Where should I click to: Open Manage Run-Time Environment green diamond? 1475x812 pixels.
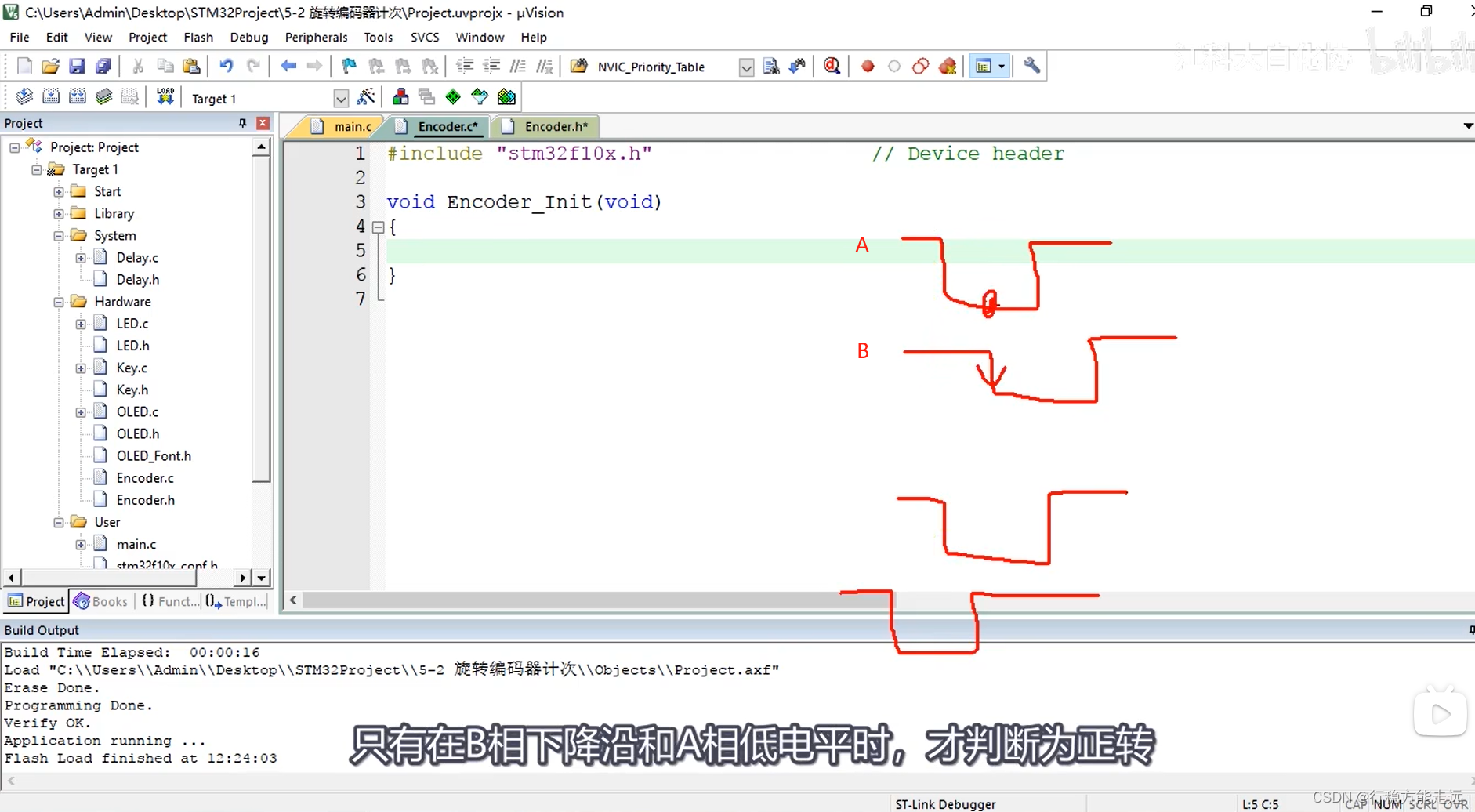(x=453, y=97)
